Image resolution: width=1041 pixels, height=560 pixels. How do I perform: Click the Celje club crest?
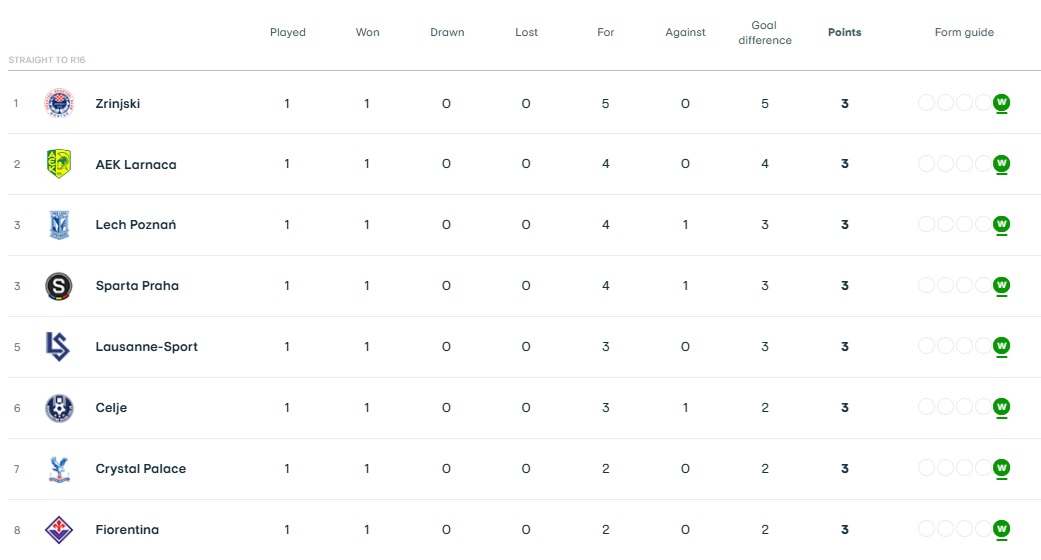click(59, 408)
